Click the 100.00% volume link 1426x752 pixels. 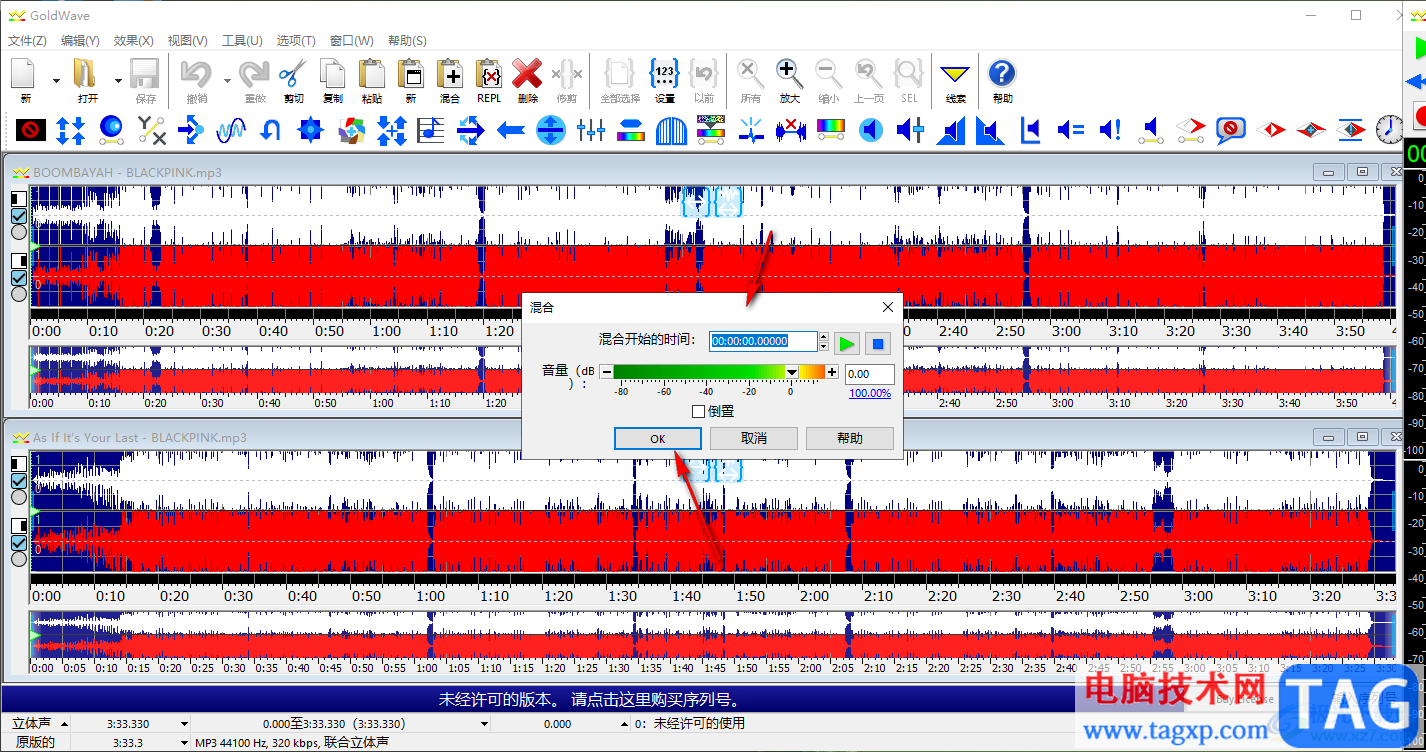click(x=870, y=393)
